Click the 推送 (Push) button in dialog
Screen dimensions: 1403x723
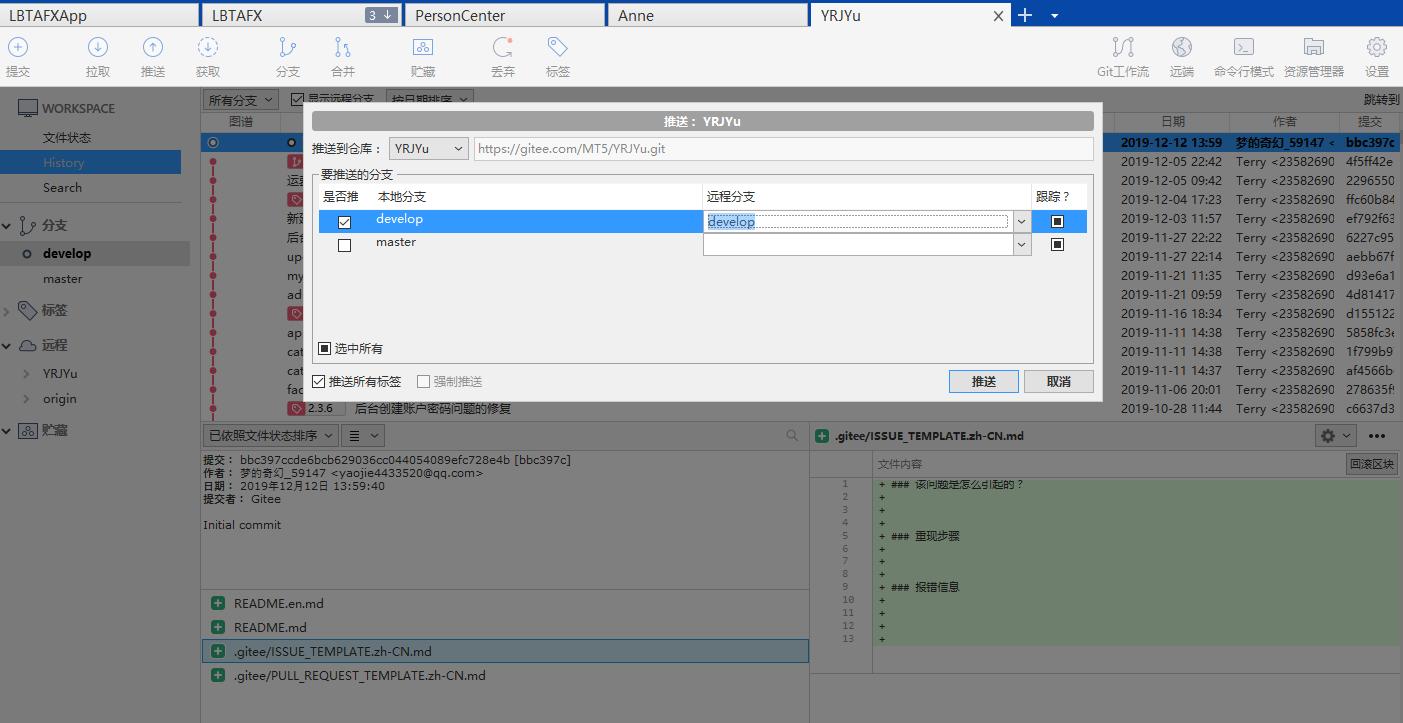coord(984,381)
